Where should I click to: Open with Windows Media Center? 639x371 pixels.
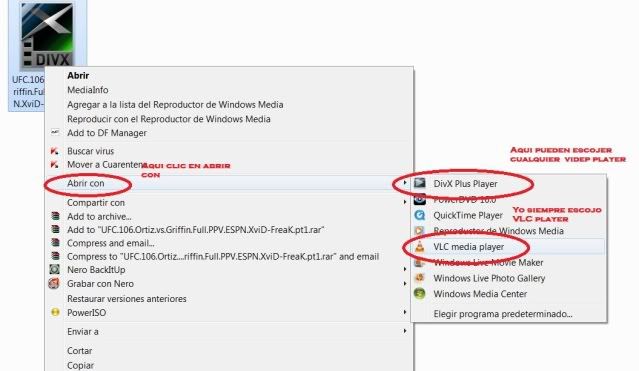(x=480, y=294)
